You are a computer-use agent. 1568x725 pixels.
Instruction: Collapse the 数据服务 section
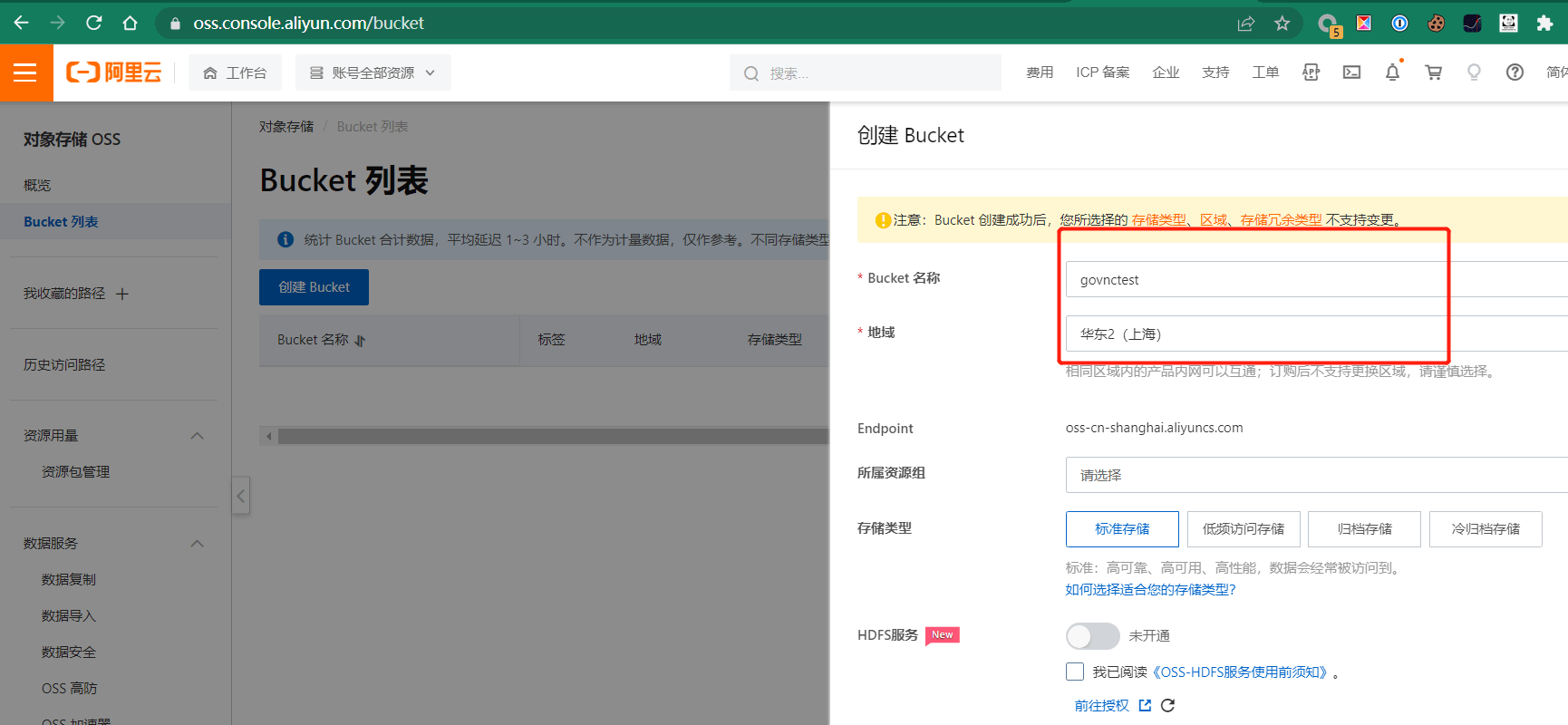[x=197, y=544]
